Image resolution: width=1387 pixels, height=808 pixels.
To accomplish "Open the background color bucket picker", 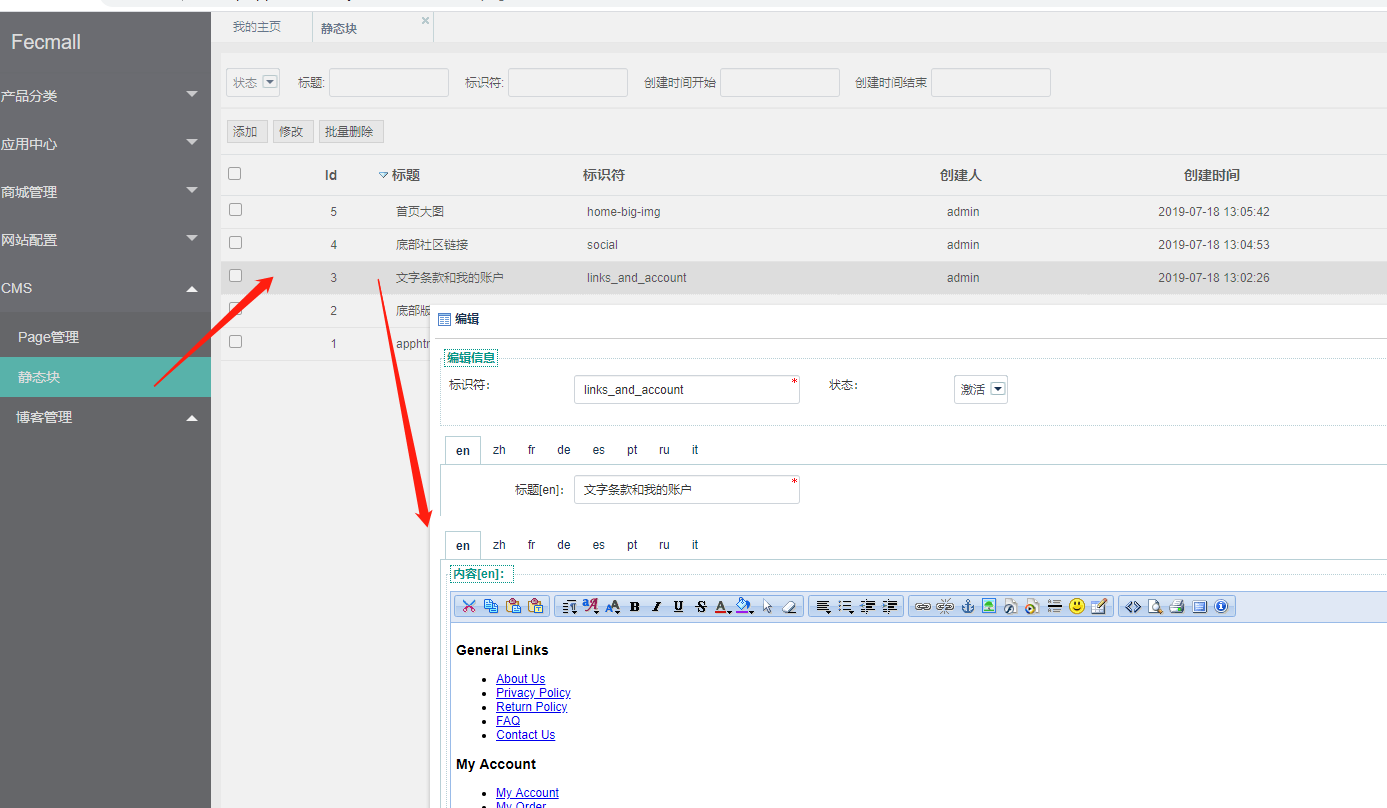I will [x=745, y=606].
